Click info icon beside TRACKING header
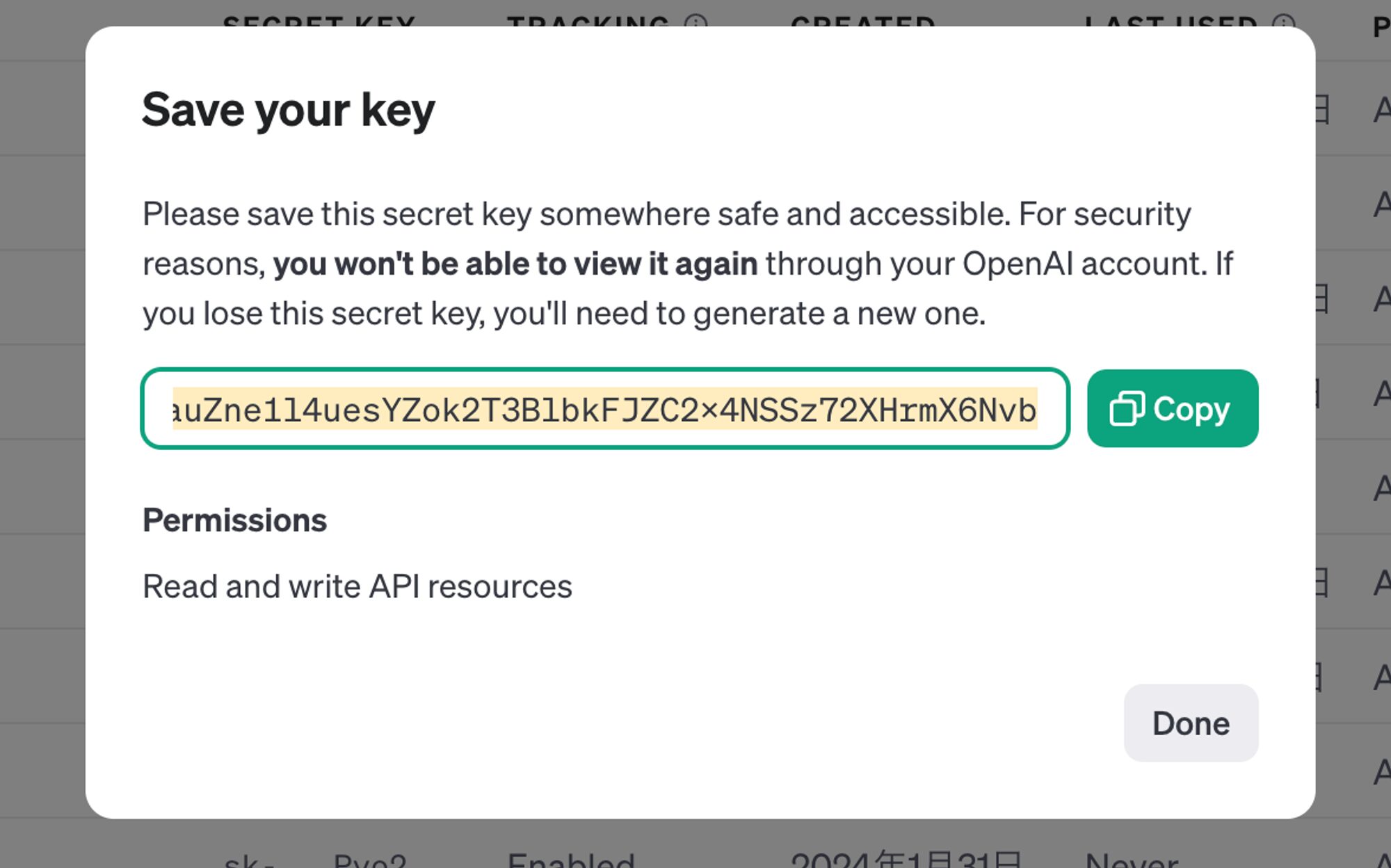The height and width of the screenshot is (868, 1391). 695,22
